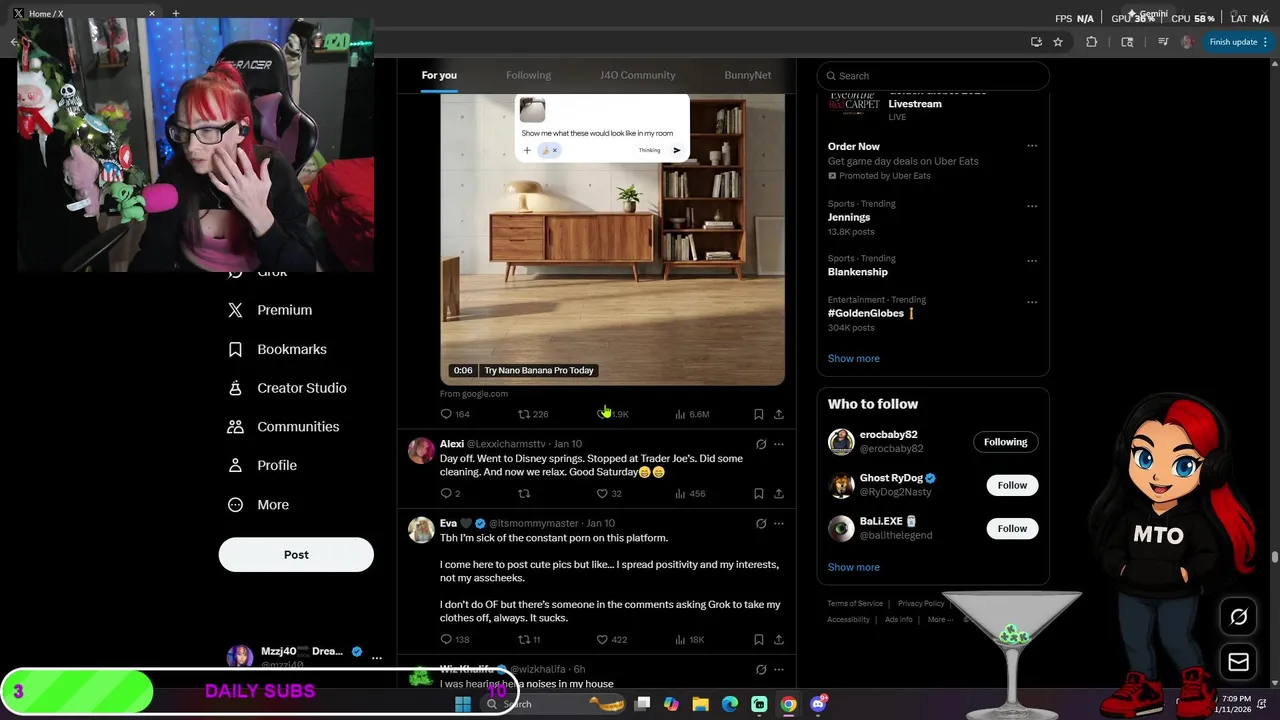Switch to the For you tab
Image resolution: width=1280 pixels, height=720 pixels.
pos(439,75)
